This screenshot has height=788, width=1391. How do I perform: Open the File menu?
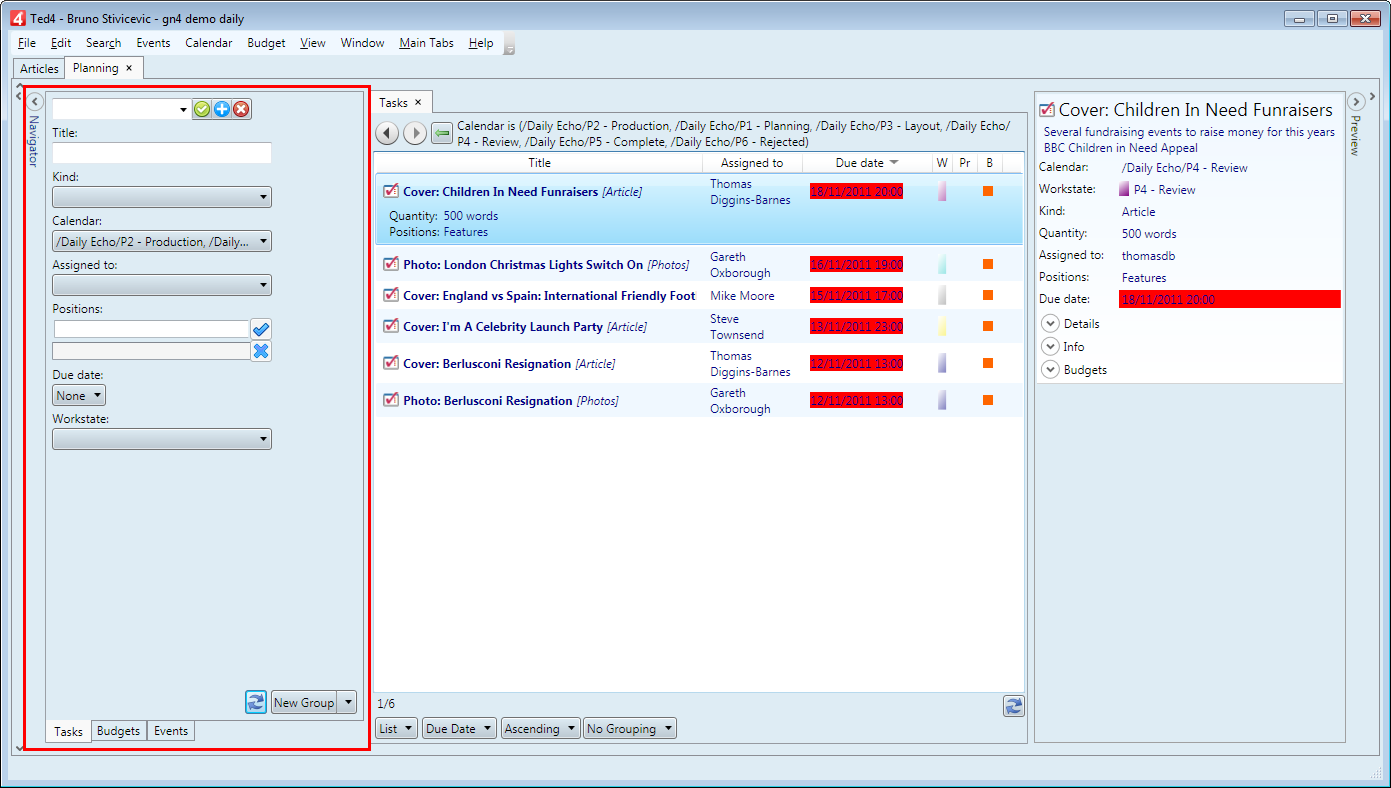tap(27, 43)
